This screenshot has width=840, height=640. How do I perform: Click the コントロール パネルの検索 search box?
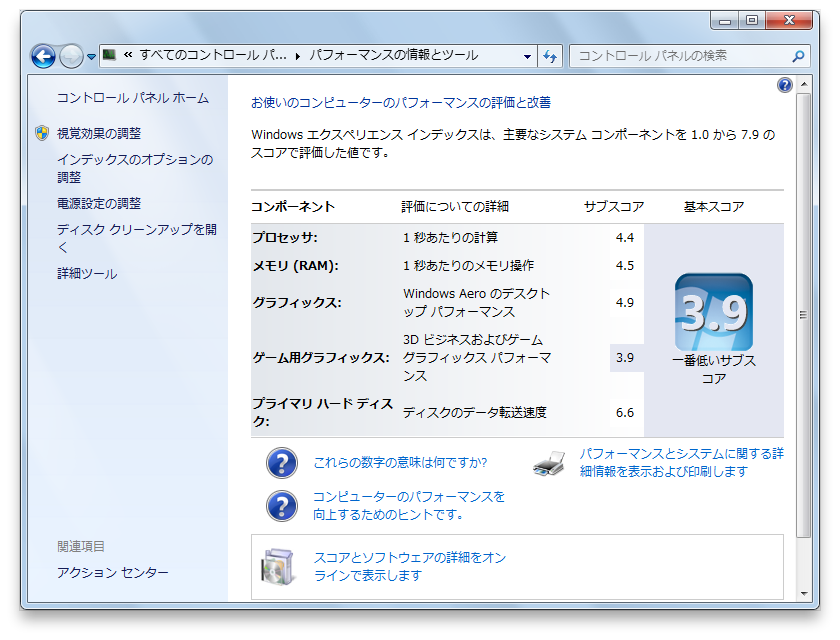pos(689,56)
